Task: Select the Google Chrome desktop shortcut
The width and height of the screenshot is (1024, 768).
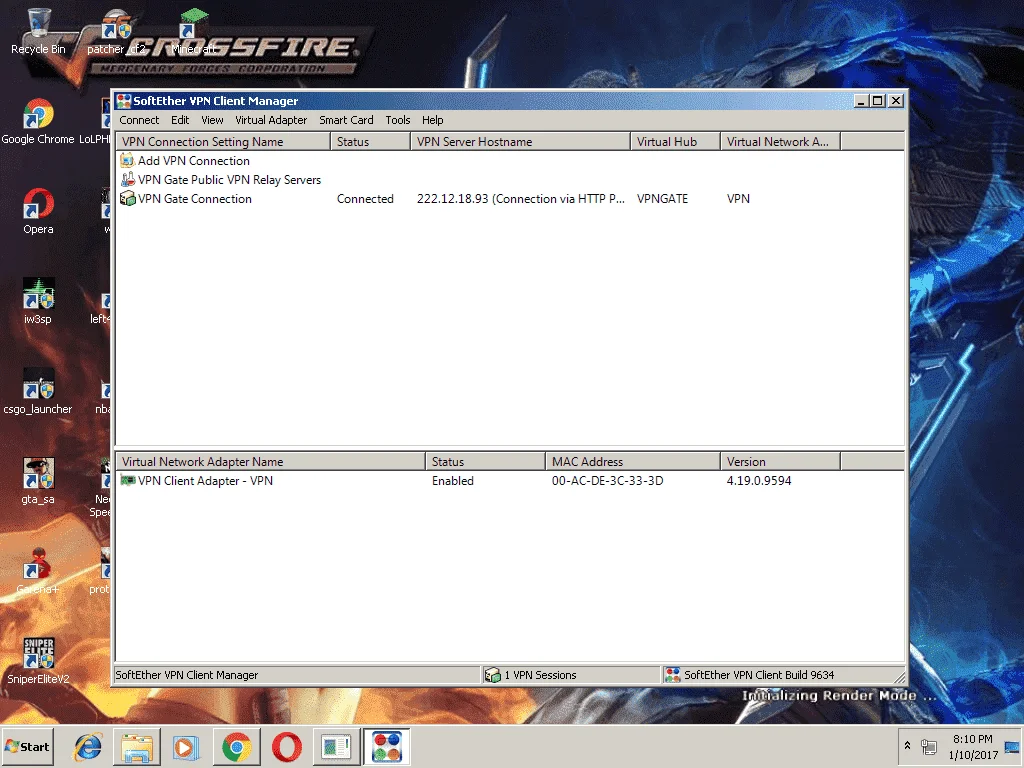Action: [38, 121]
